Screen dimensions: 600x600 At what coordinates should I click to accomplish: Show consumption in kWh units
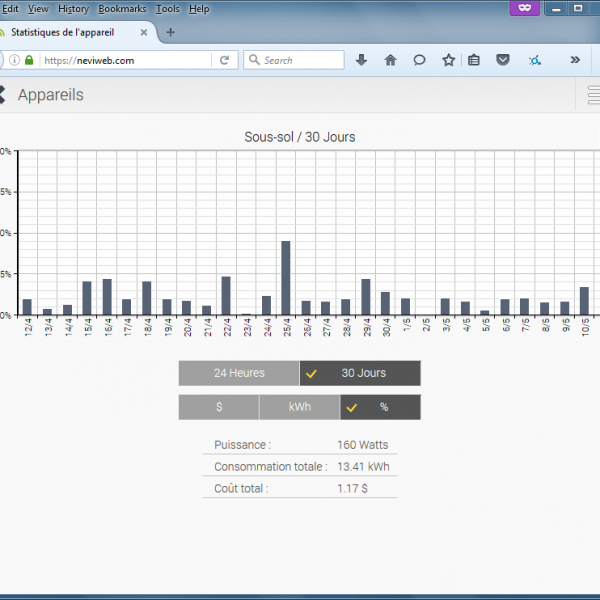[299, 407]
